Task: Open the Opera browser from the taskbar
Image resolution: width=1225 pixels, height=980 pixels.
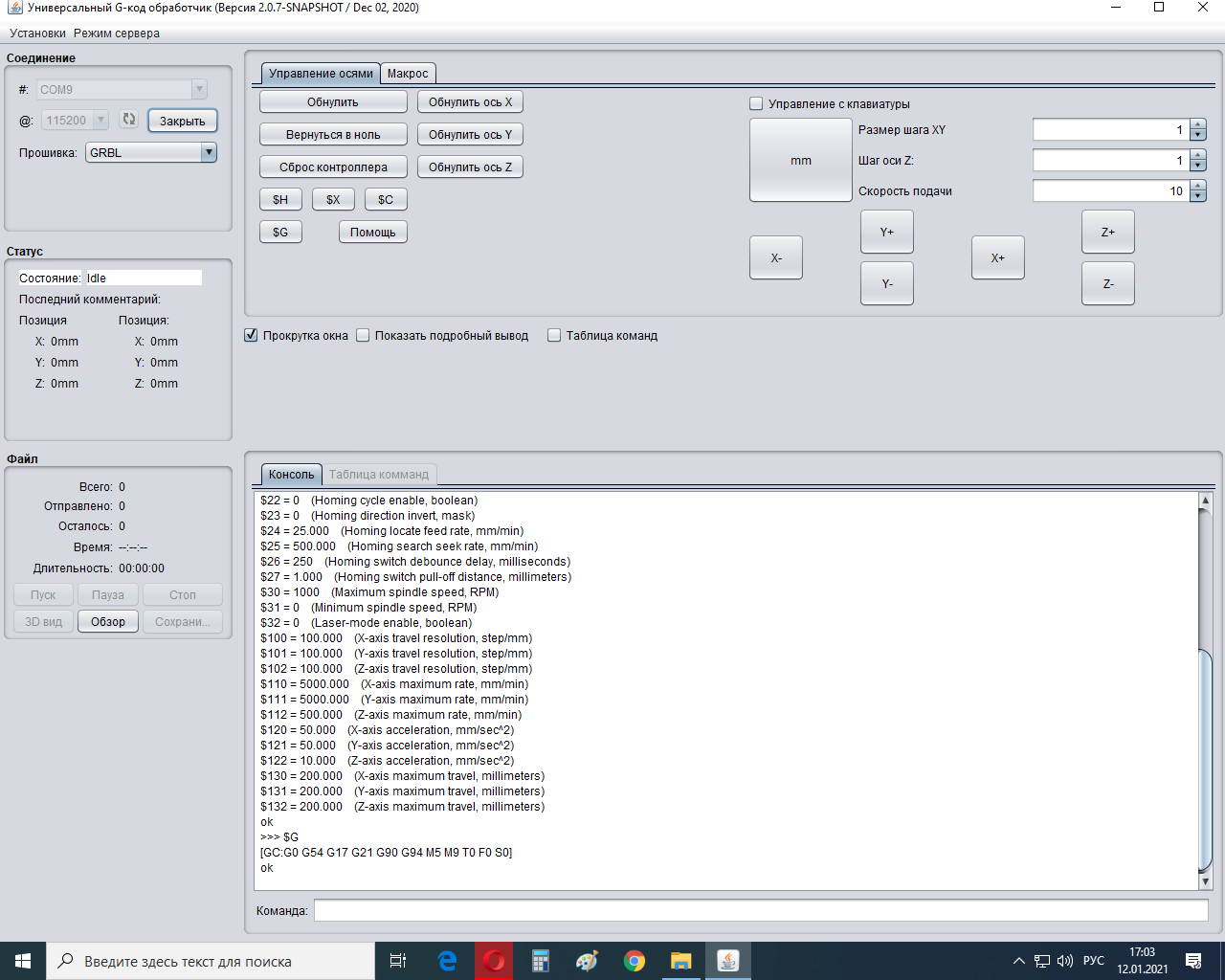Action: 494,961
